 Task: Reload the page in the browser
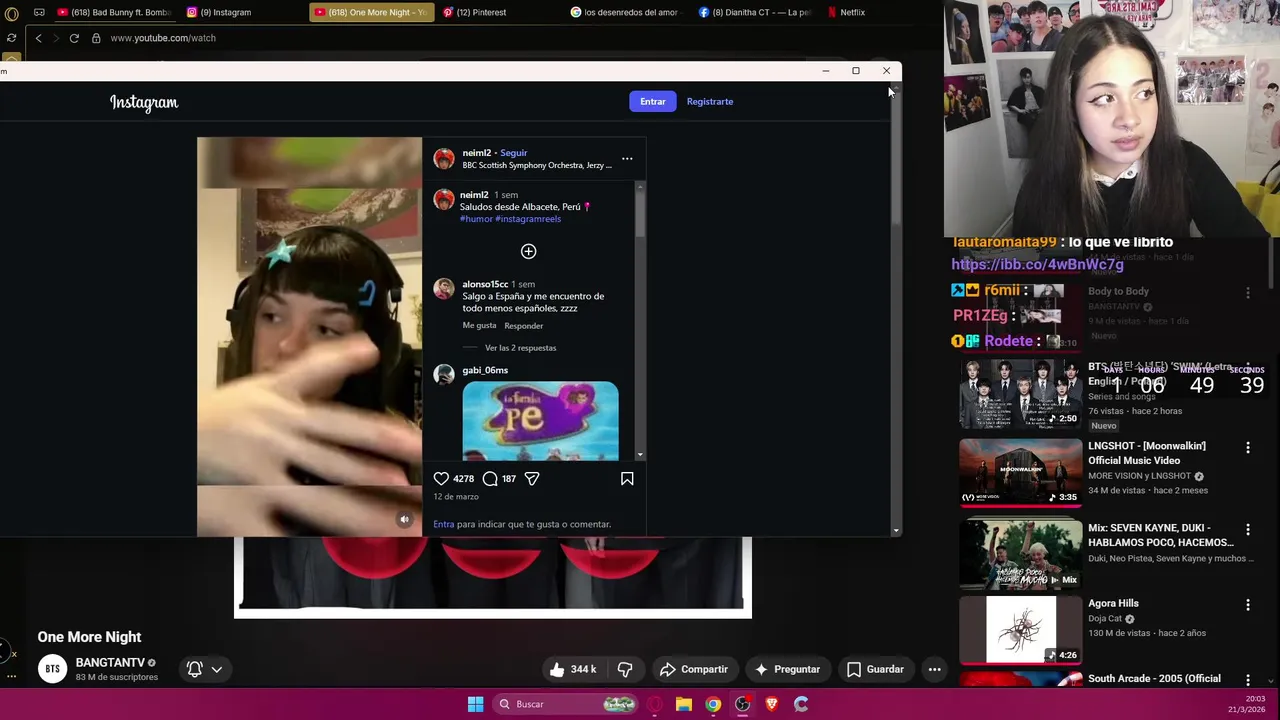[x=74, y=38]
